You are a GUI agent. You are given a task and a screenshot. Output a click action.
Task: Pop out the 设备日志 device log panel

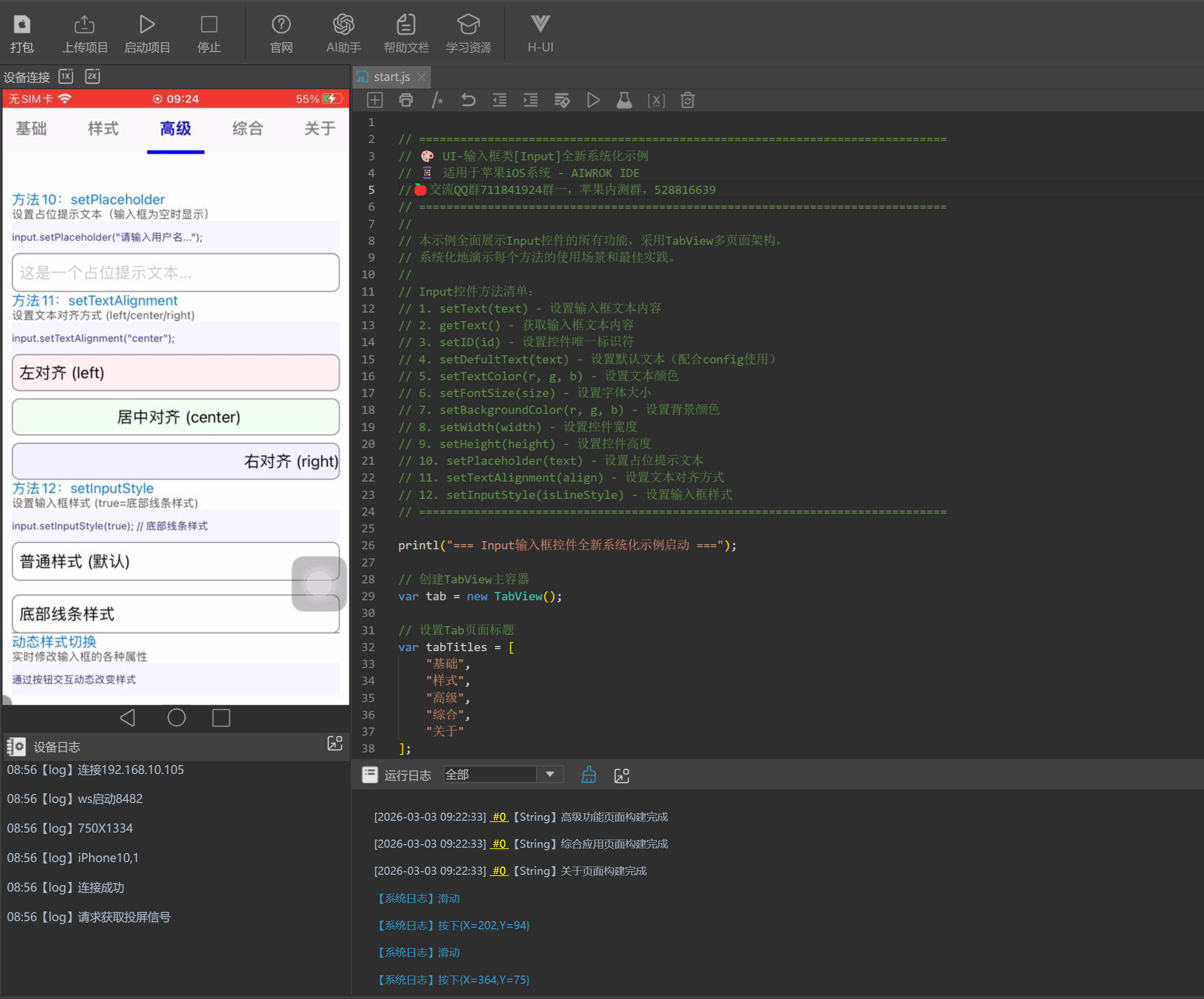coord(334,744)
